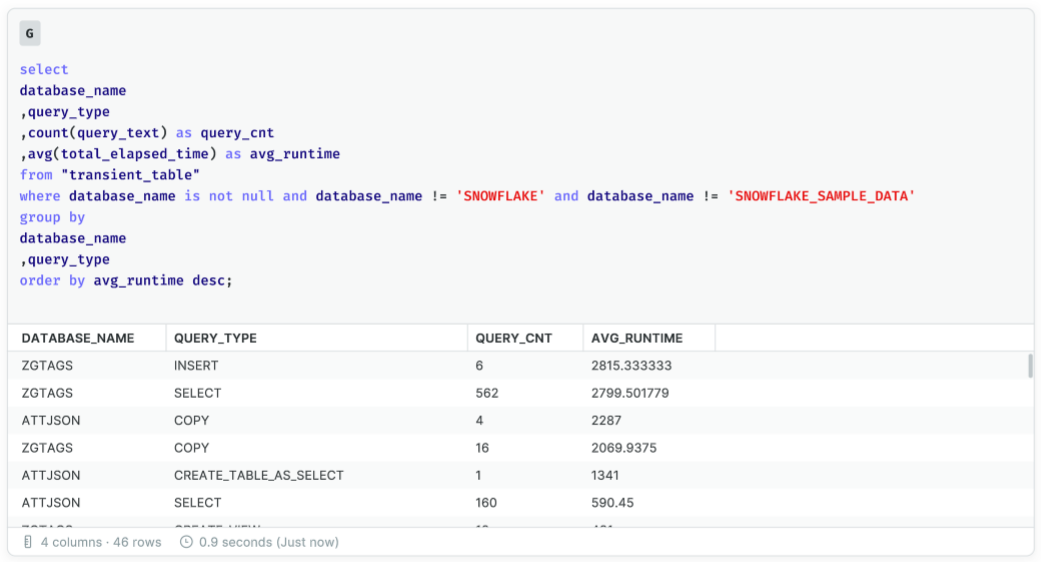
Task: Click the columns icon in status footer
Action: [x=27, y=542]
